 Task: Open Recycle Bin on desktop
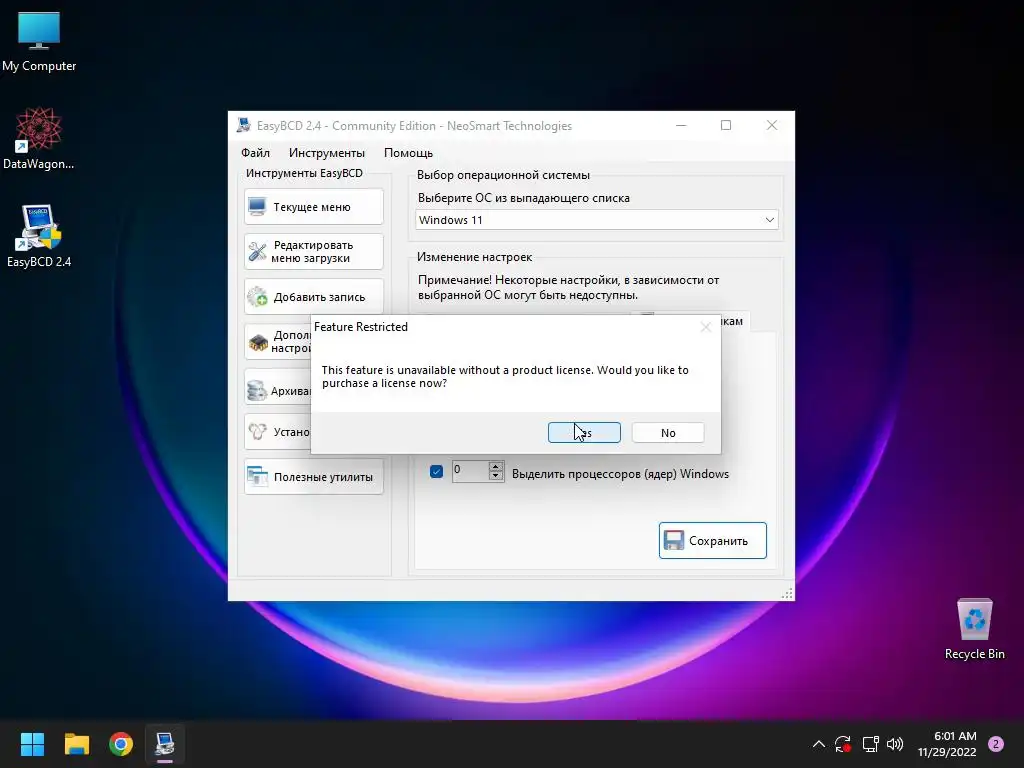[974, 630]
